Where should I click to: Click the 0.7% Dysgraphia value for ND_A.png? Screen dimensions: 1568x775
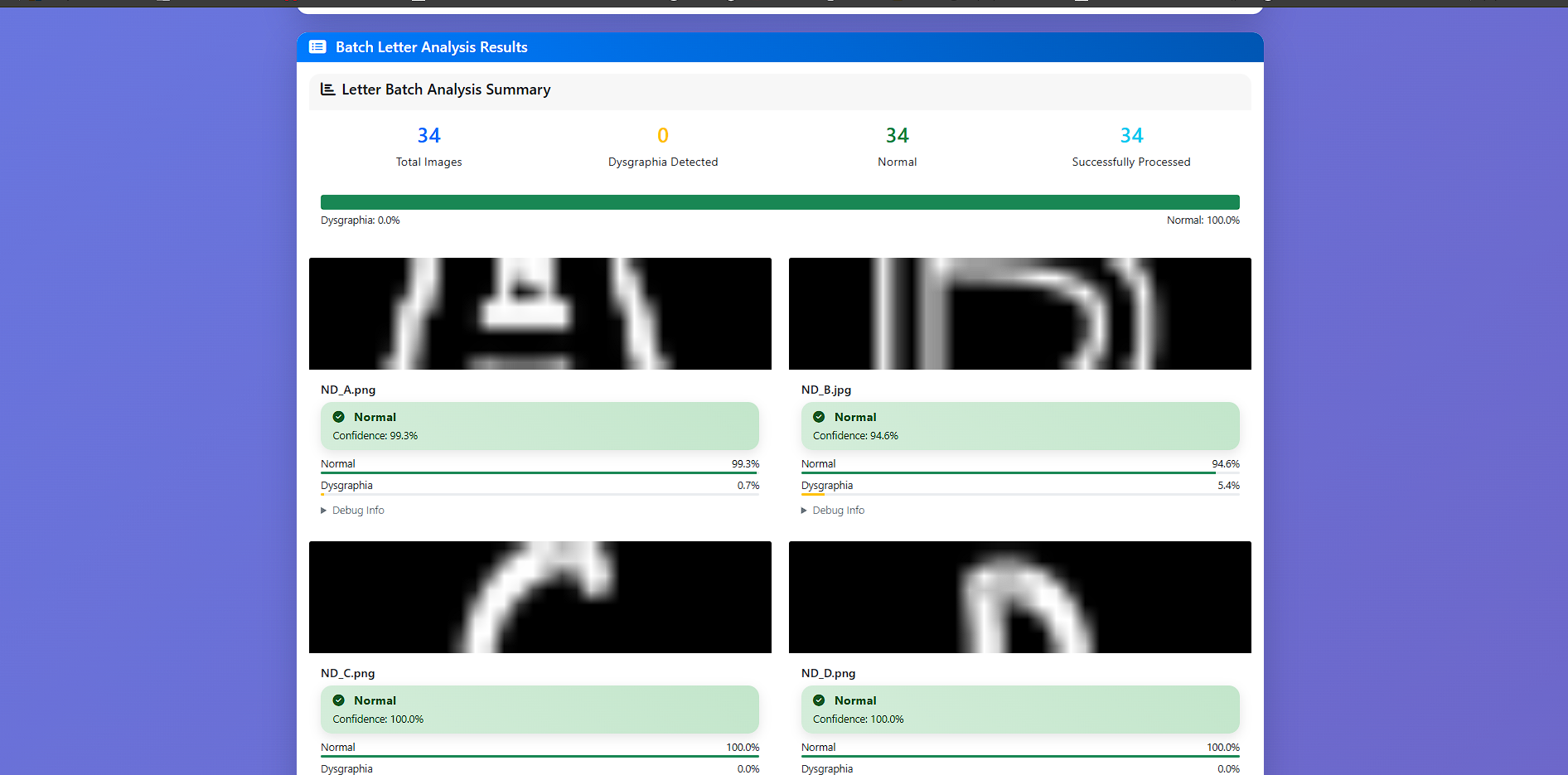[748, 486]
